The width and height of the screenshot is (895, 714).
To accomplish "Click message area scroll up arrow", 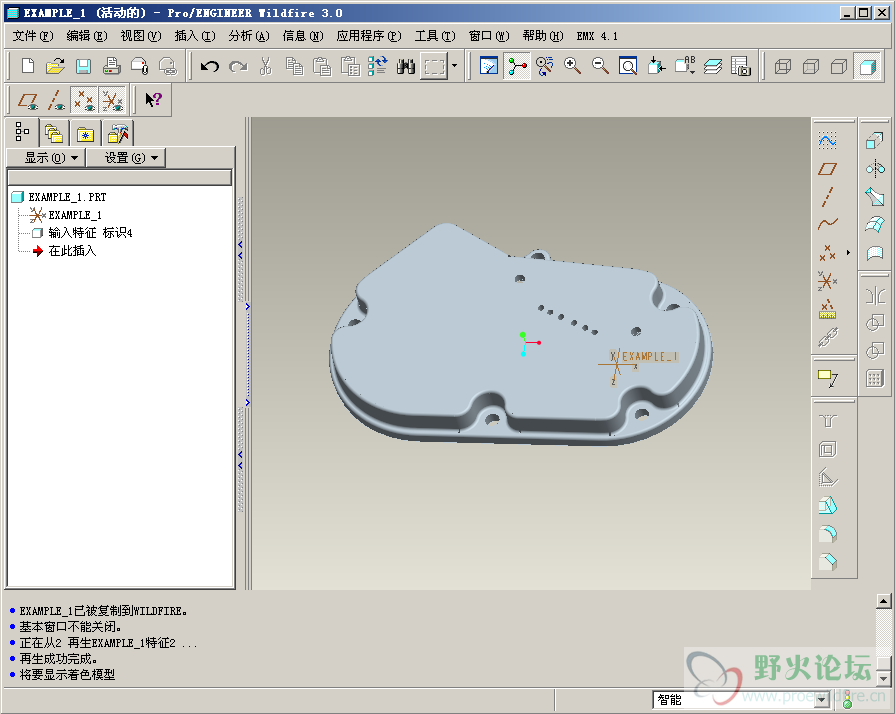I will [883, 601].
